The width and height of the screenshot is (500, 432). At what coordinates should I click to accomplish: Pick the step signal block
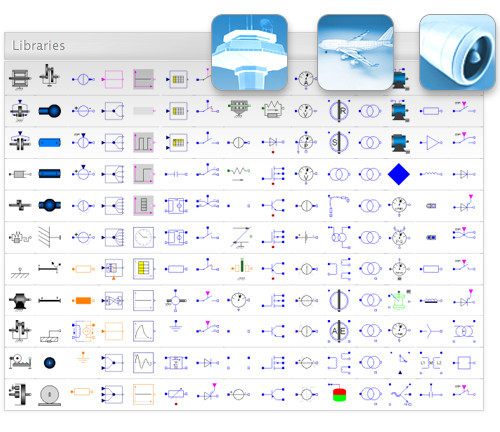[143, 174]
